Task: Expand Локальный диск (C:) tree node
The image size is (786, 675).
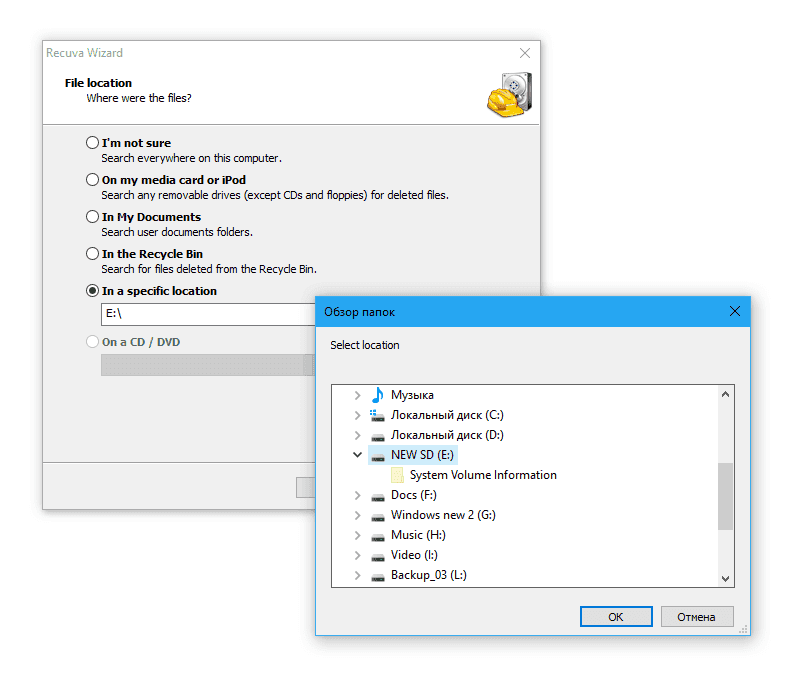Action: [x=357, y=415]
